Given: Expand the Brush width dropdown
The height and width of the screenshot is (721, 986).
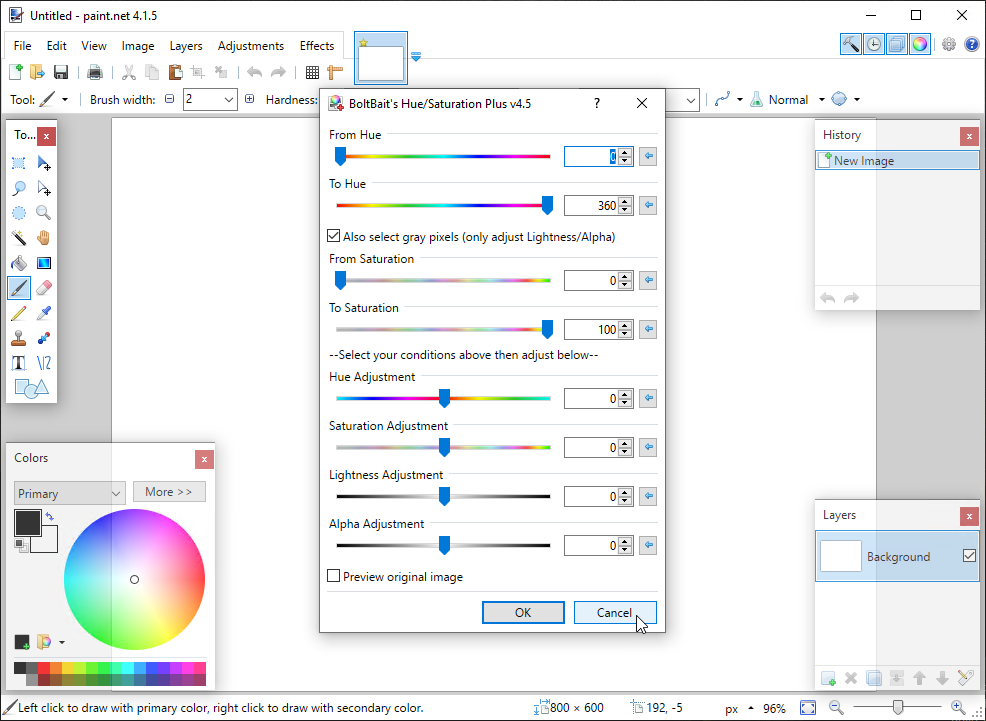Looking at the screenshot, I should coord(229,100).
